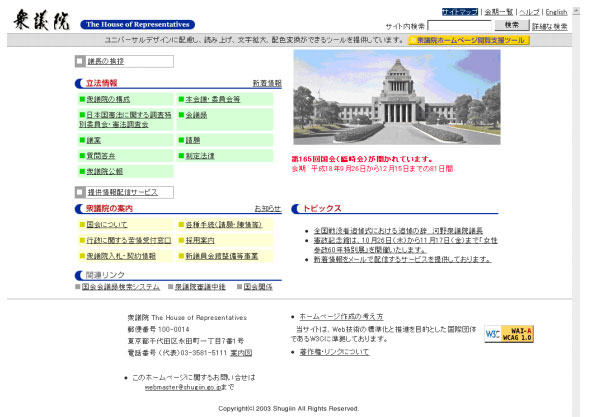Focus the サイト内検索 search field
Screen dimensions: 589x417
pos(459,26)
